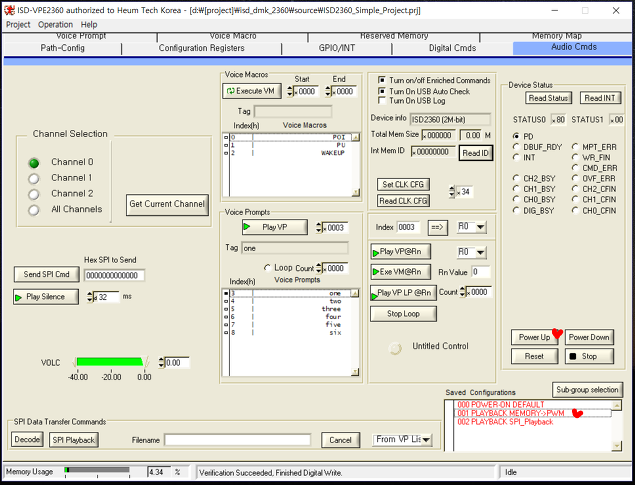Select Channel 1 radio button
The width and height of the screenshot is (635, 485).
[x=34, y=179]
